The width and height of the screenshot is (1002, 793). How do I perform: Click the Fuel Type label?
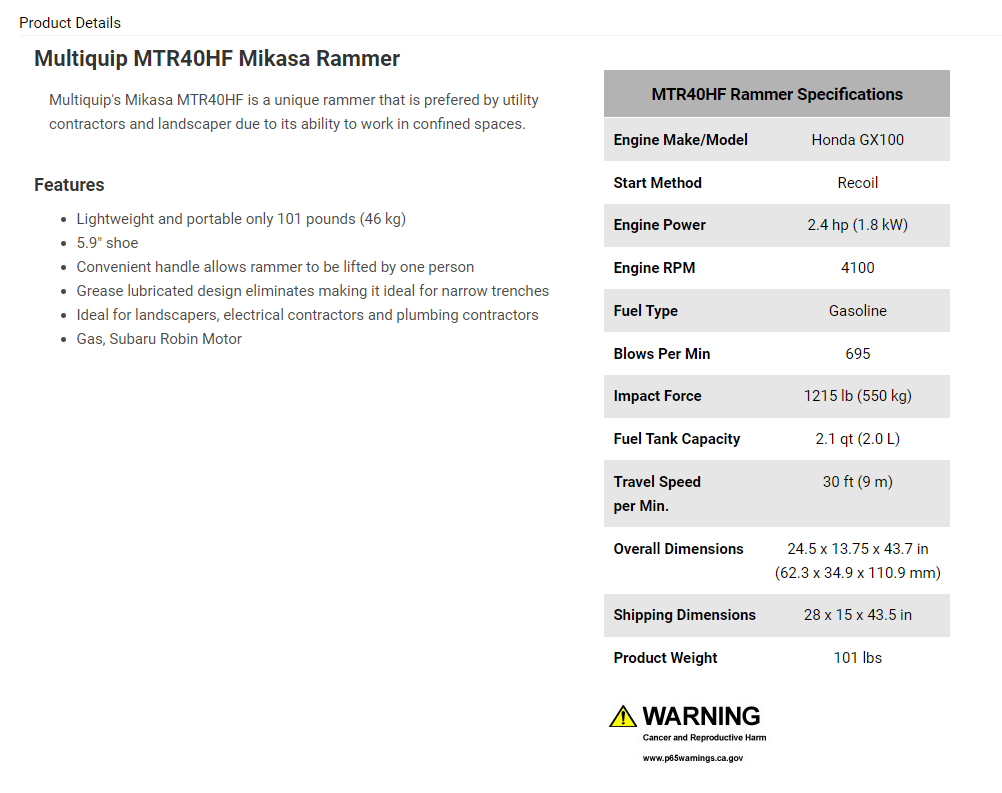point(645,311)
